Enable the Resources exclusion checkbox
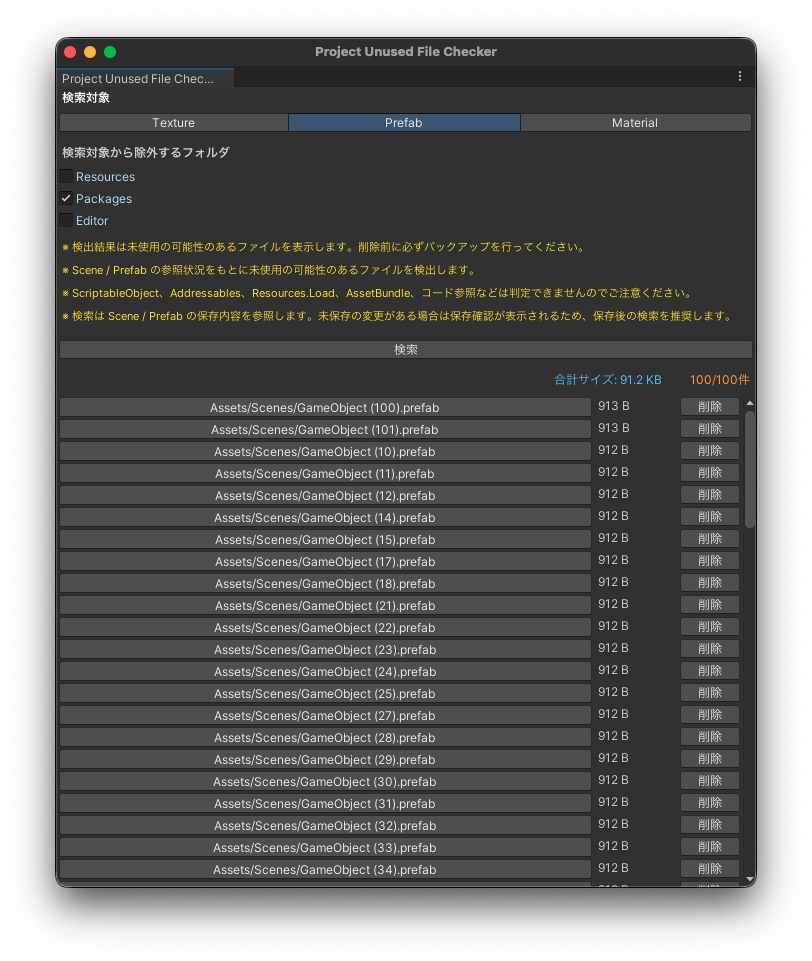 tap(66, 176)
